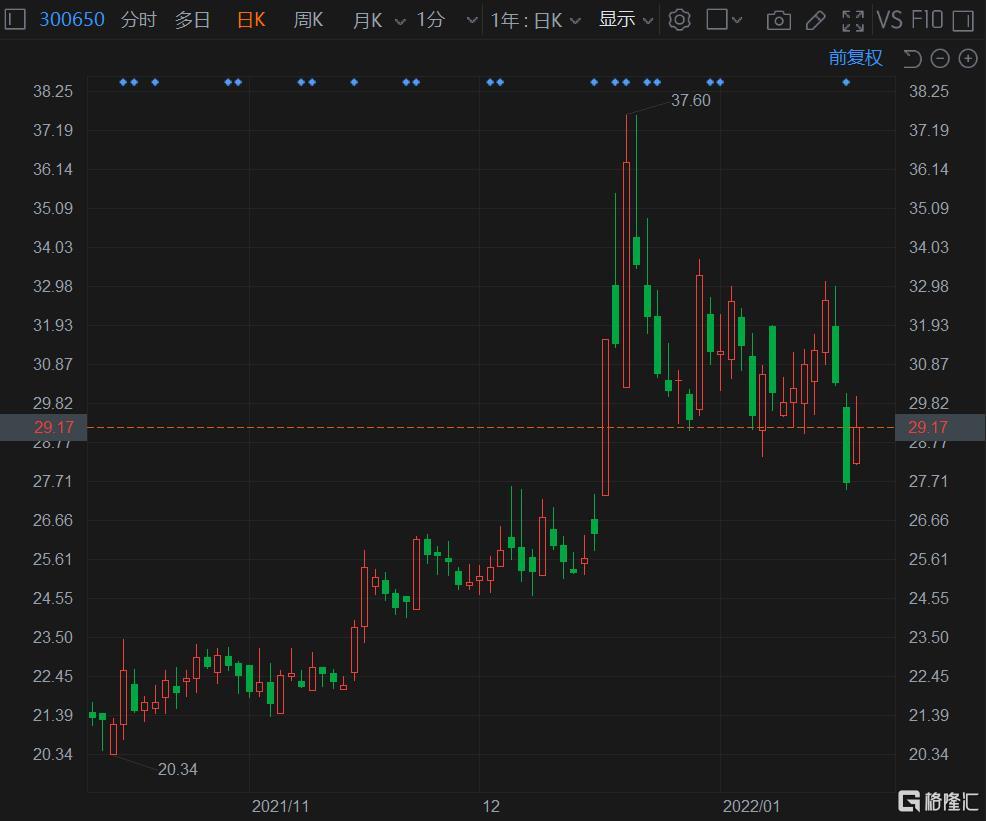Click the 37.60 high price label
This screenshot has width=986, height=821.
pyautogui.click(x=690, y=101)
